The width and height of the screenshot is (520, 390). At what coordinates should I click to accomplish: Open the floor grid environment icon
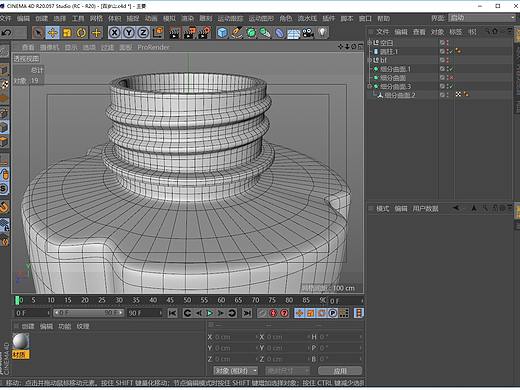[x=294, y=33]
